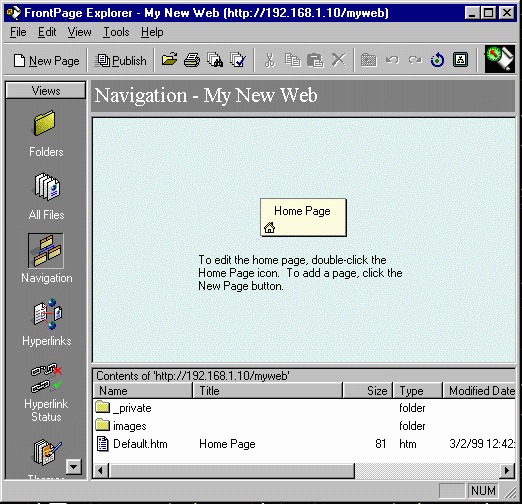The height and width of the screenshot is (504, 522).
Task: Click the 'Home Page' title cell of Default.htm
Action: tap(227, 444)
